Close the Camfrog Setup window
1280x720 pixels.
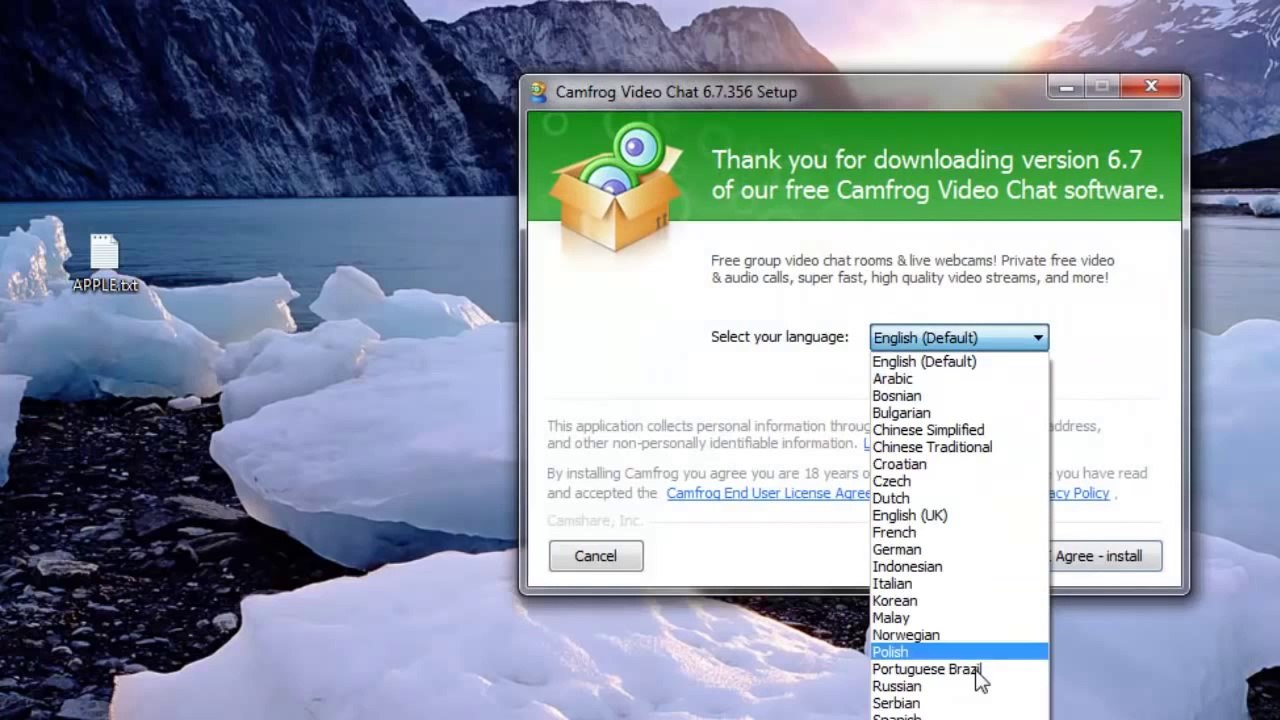point(1151,87)
